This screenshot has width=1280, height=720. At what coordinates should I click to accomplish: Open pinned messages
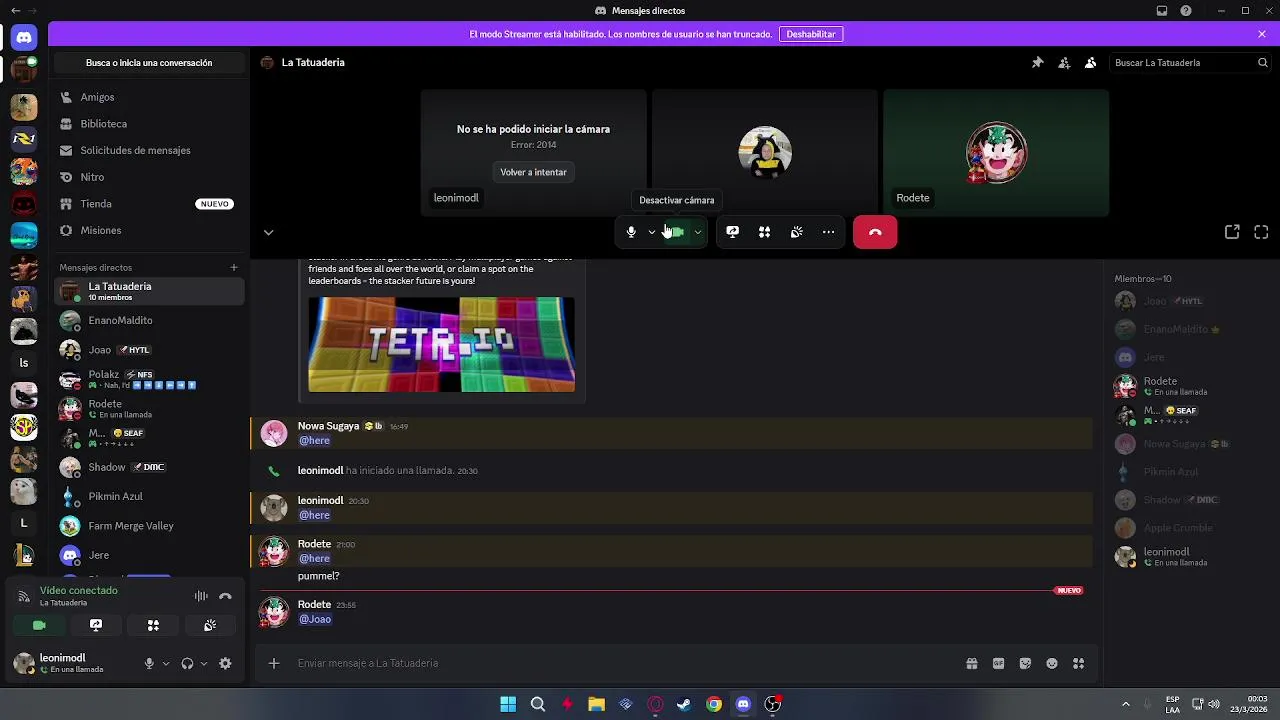coord(1038,62)
